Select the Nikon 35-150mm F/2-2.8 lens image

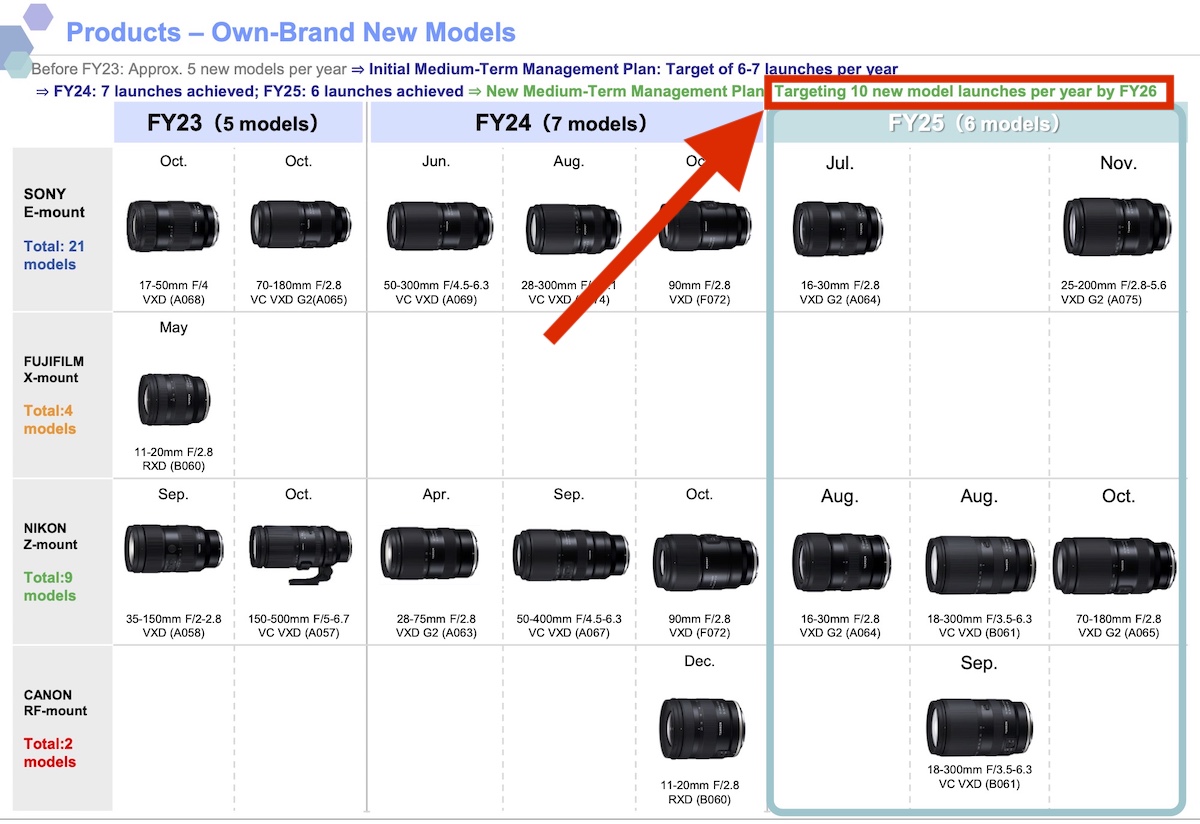coord(174,555)
